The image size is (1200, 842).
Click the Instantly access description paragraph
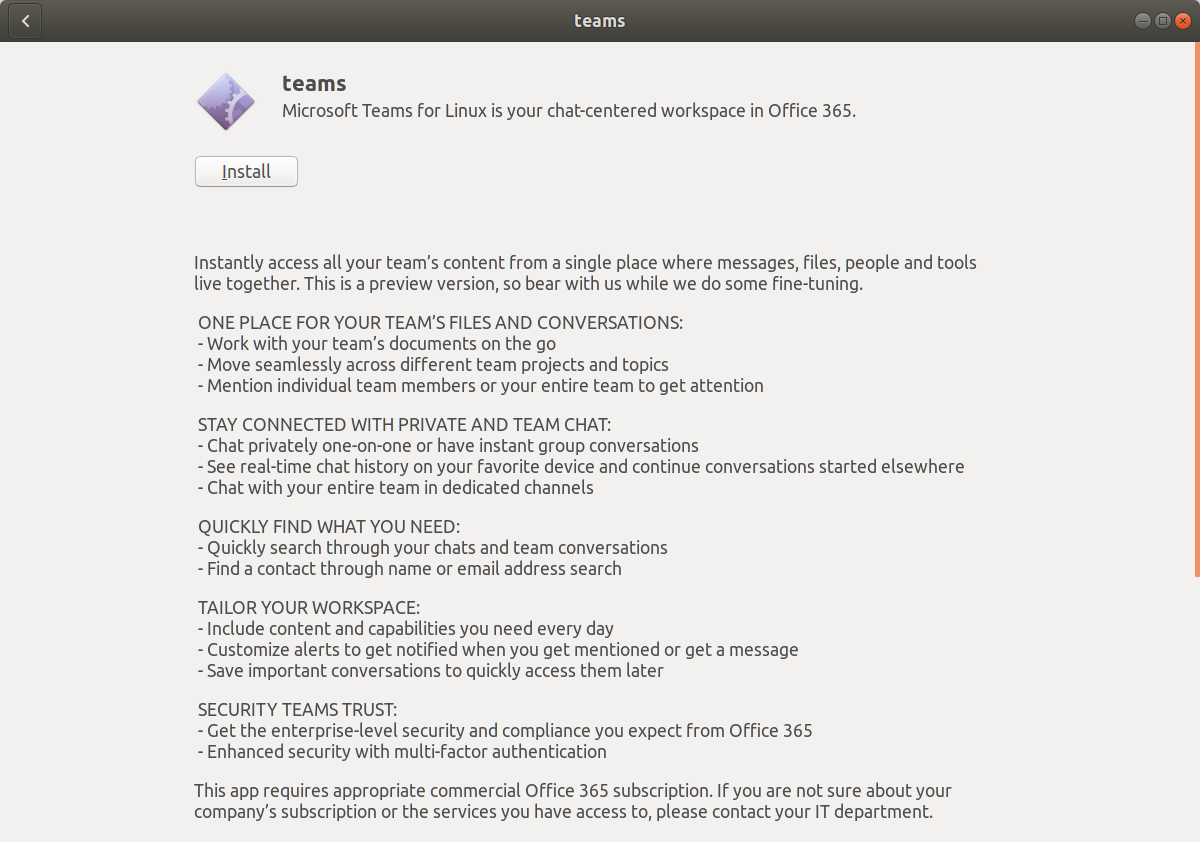585,273
